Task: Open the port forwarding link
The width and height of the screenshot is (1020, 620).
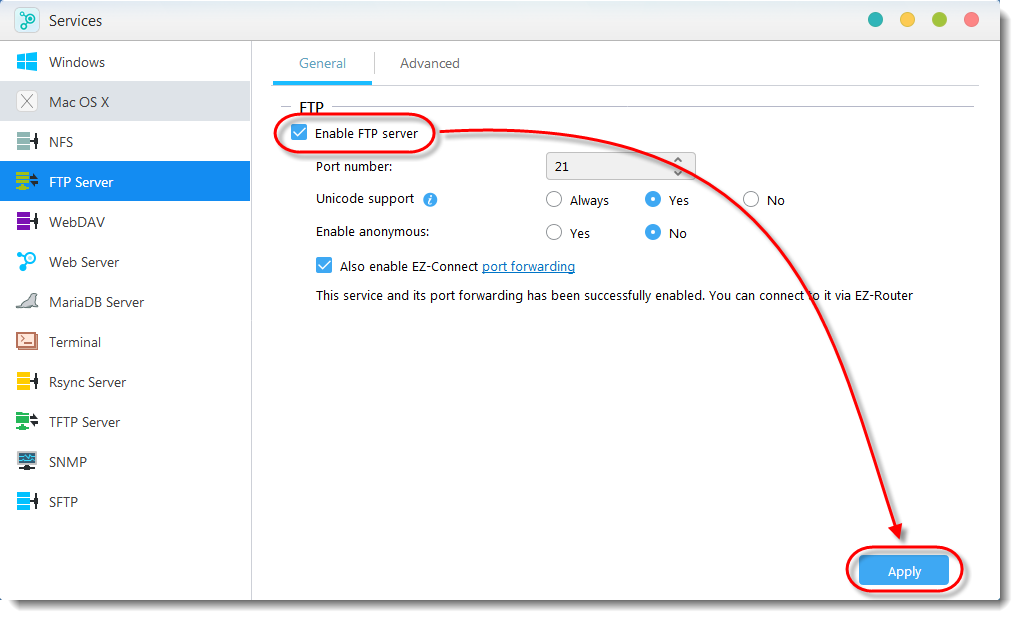Action: [528, 266]
